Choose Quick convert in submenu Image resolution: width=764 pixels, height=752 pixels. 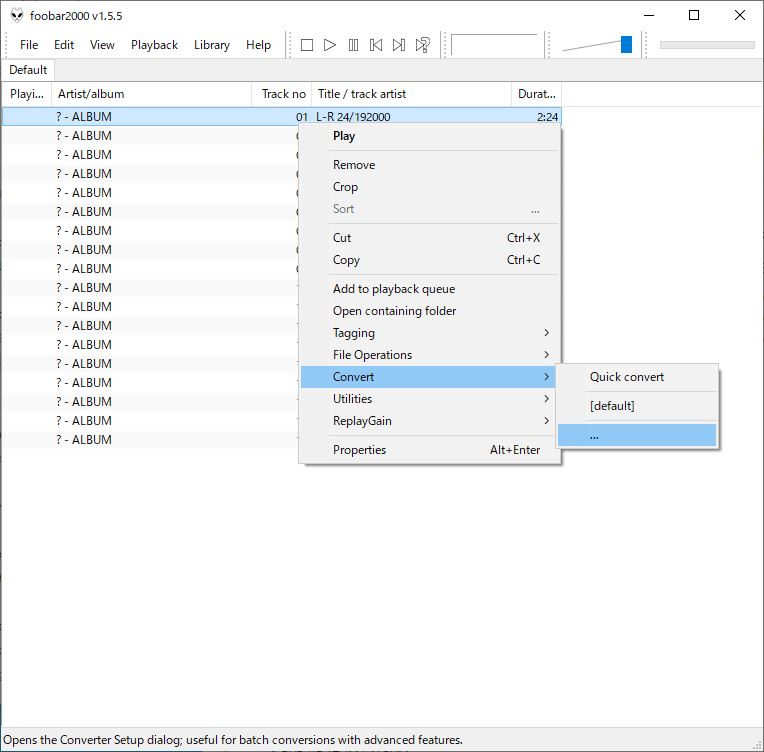coord(637,377)
